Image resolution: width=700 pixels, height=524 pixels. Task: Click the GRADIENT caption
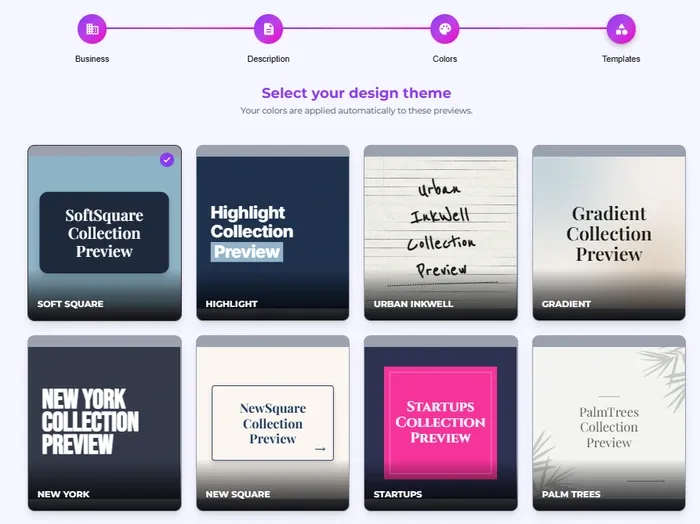tap(566, 304)
